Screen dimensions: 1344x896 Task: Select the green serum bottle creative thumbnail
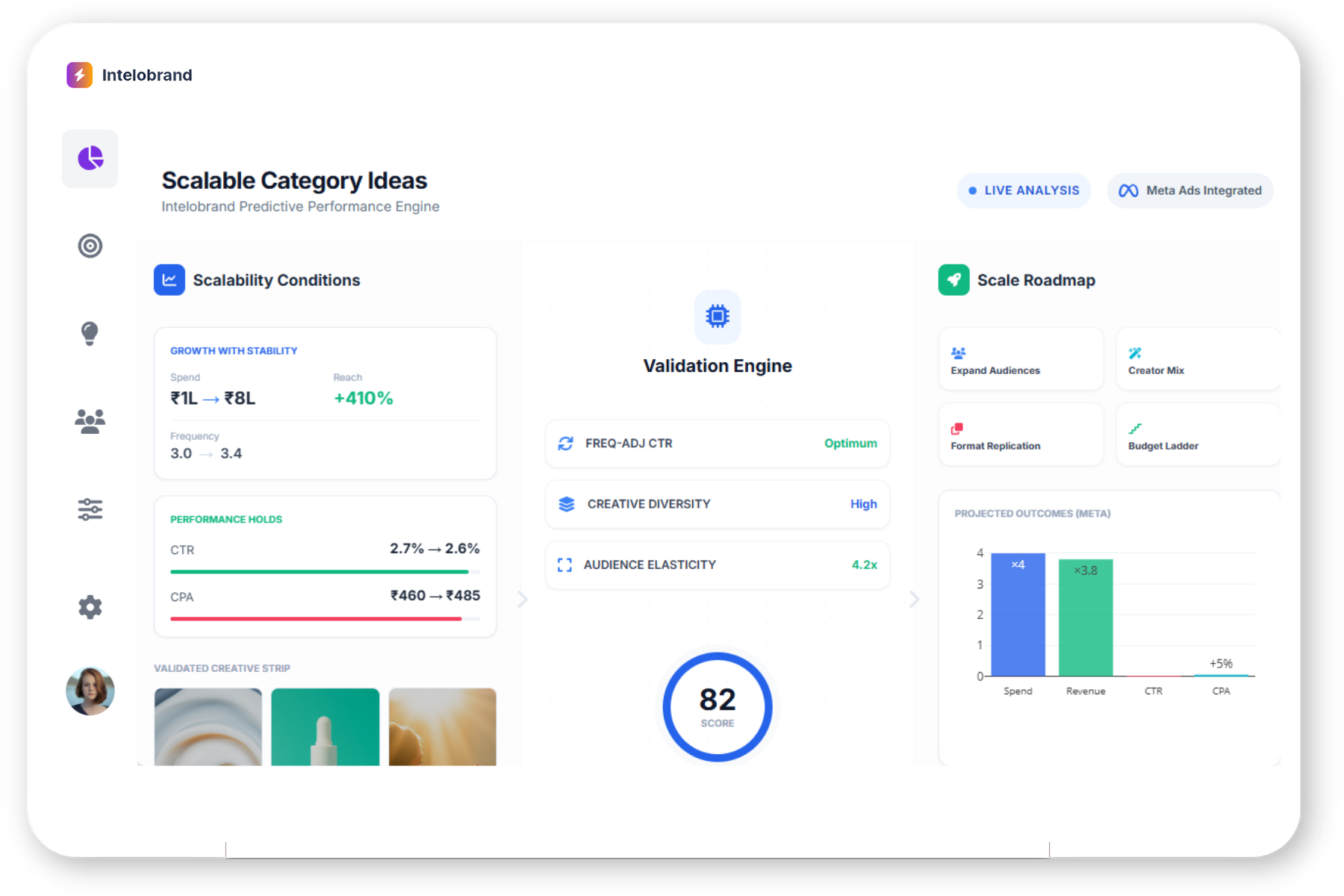(x=325, y=727)
